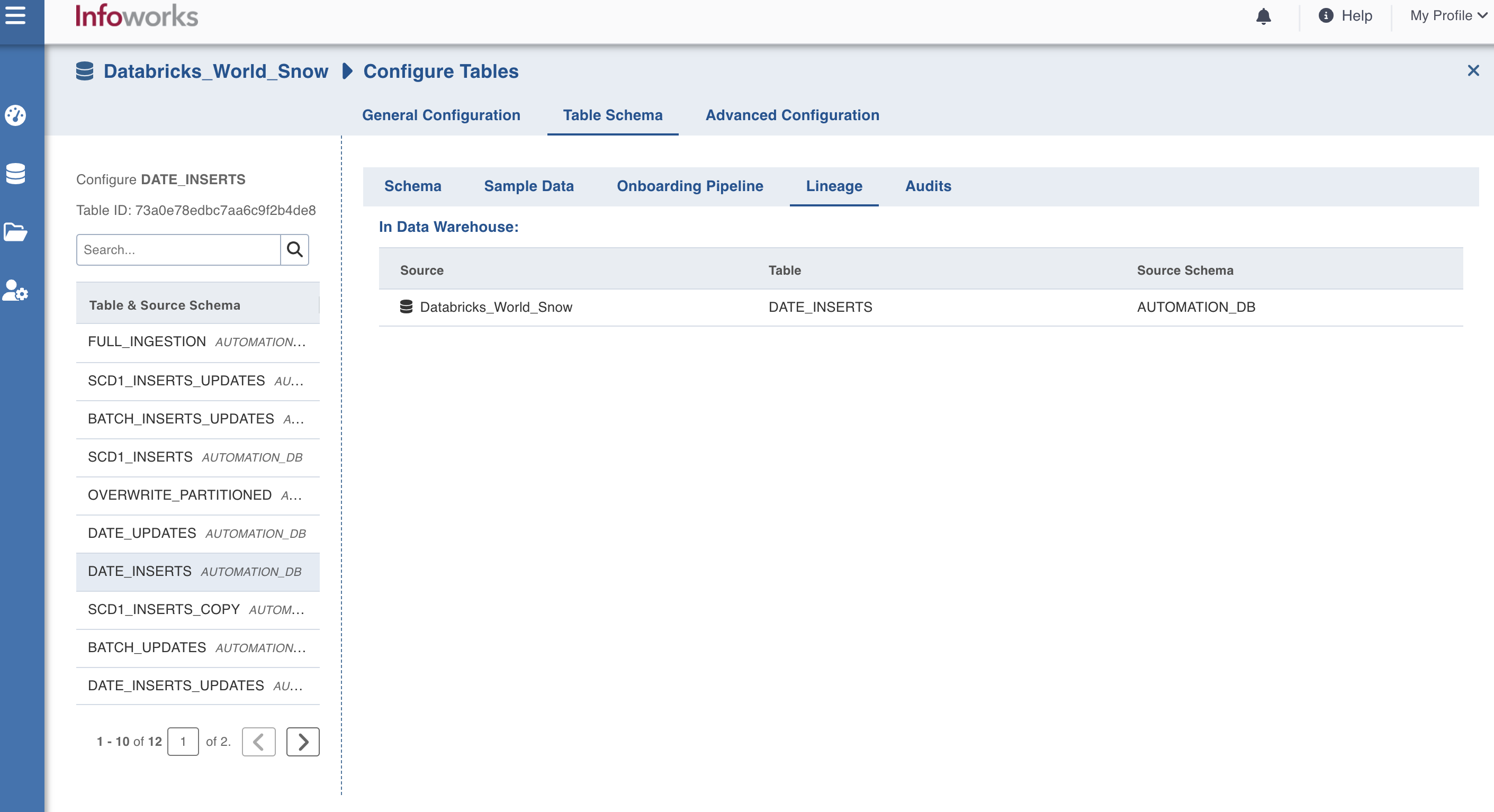The image size is (1494, 812).
Task: Go to previous page of tables
Action: click(x=259, y=741)
